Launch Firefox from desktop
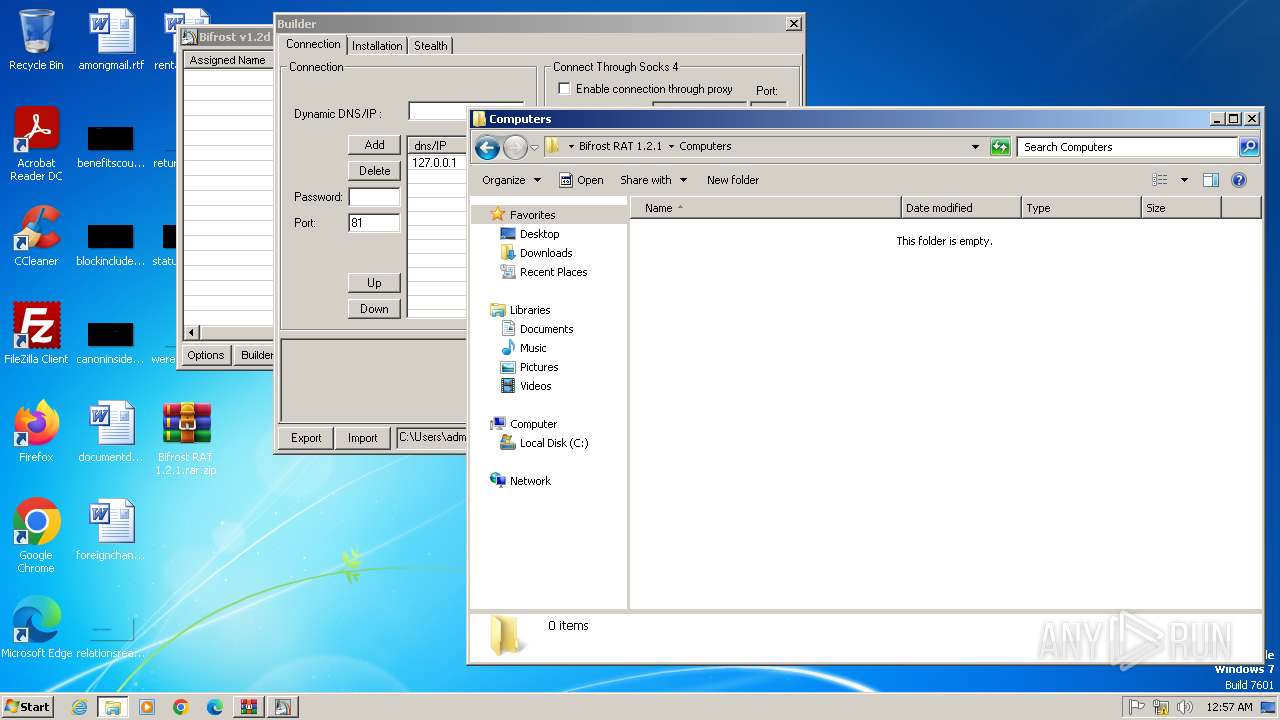 36,431
